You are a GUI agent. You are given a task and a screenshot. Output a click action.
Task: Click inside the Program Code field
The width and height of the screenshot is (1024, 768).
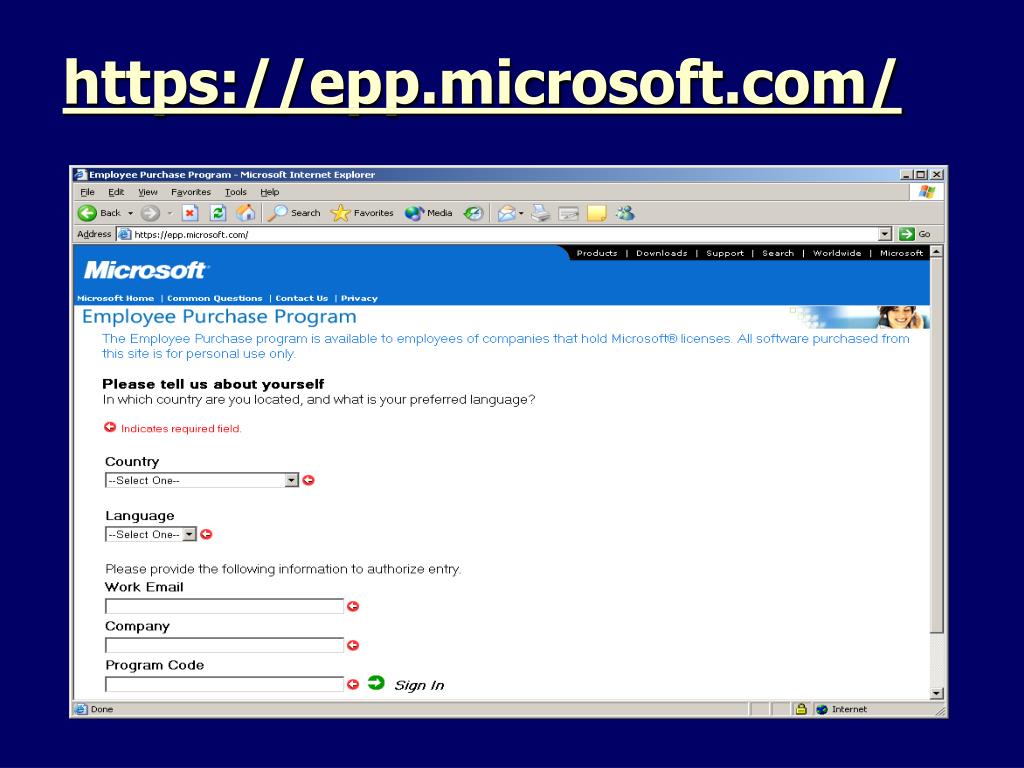pyautogui.click(x=224, y=684)
